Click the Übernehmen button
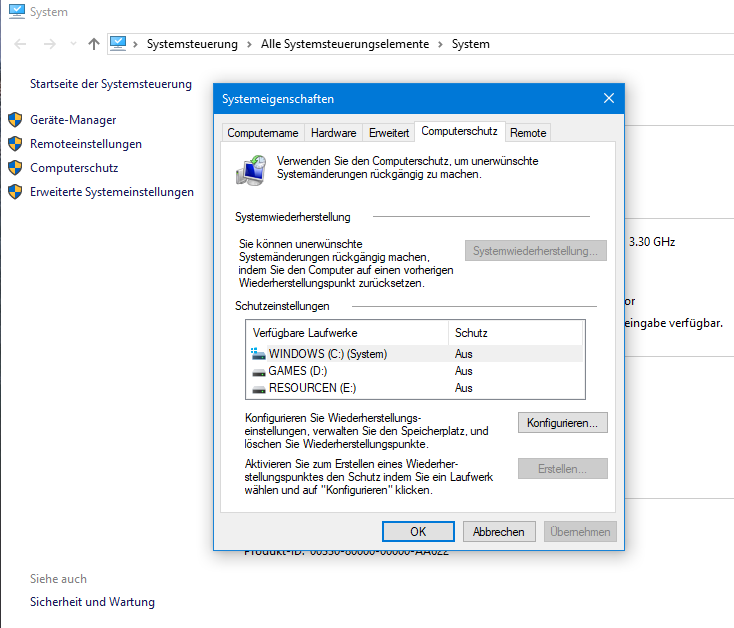Image resolution: width=734 pixels, height=628 pixels. (580, 532)
